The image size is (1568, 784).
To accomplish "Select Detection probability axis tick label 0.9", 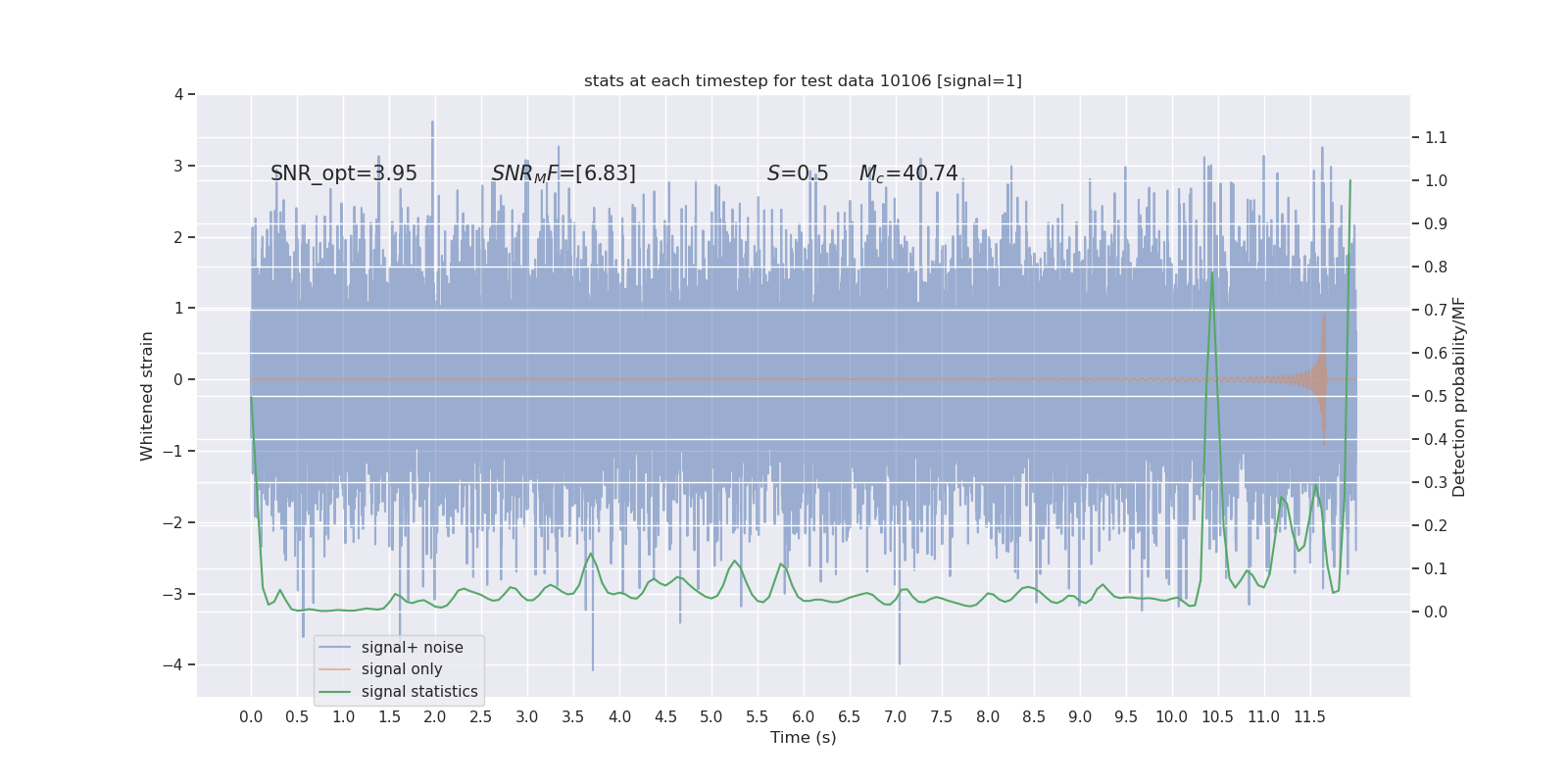I will 1436,223.
